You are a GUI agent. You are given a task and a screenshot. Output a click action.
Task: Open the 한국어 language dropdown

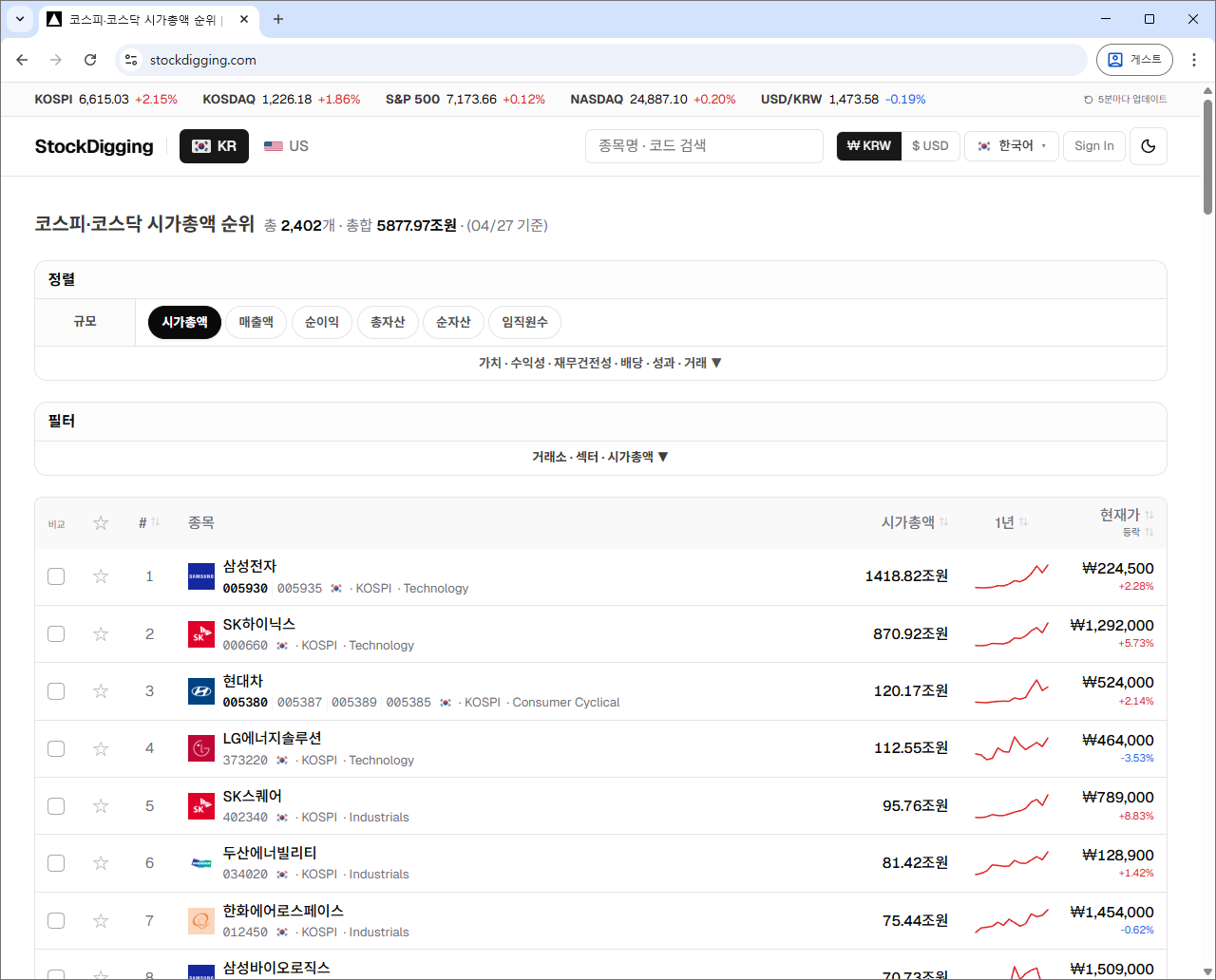tap(1012, 146)
